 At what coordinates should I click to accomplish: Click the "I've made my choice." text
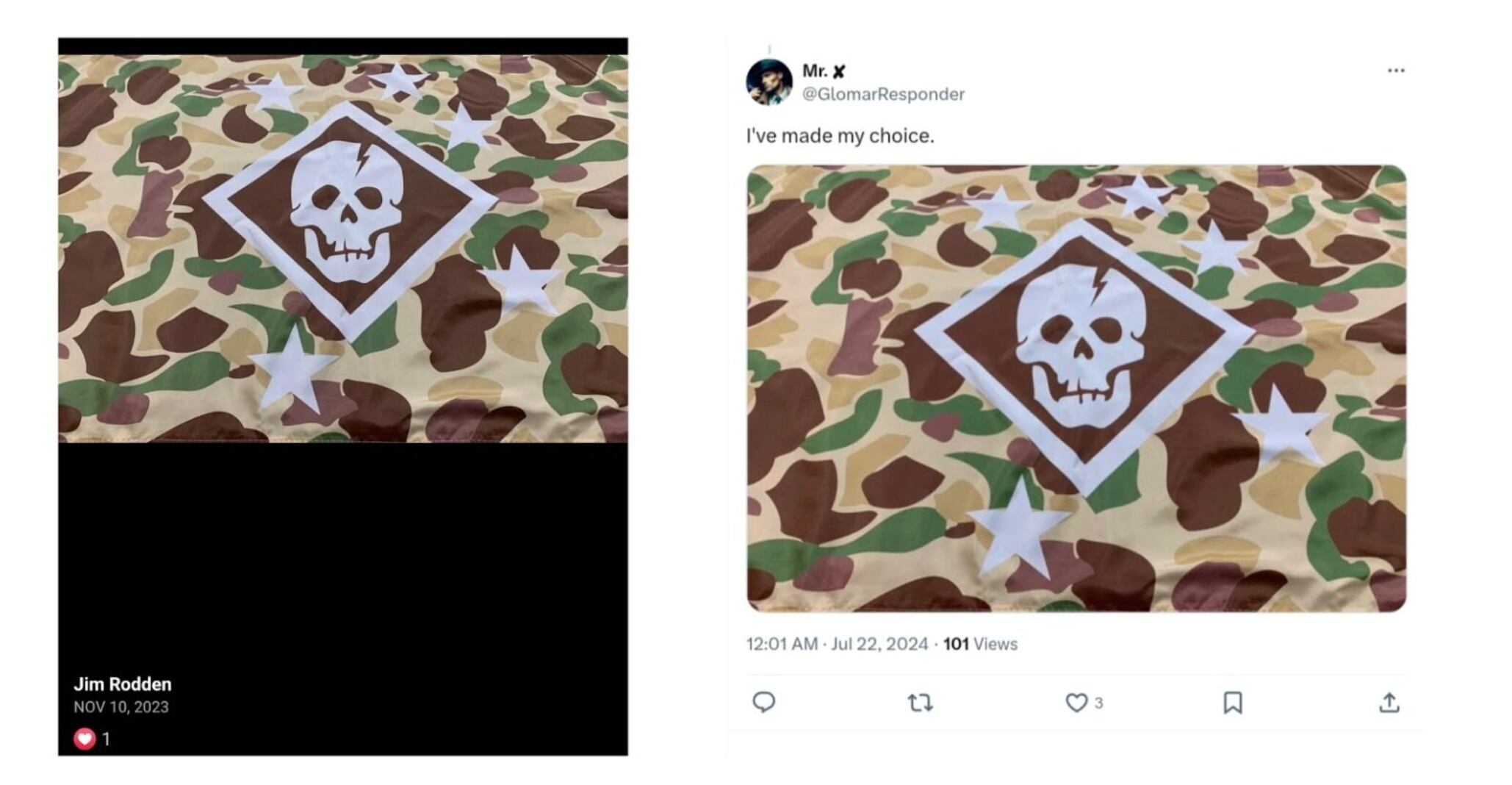click(840, 136)
